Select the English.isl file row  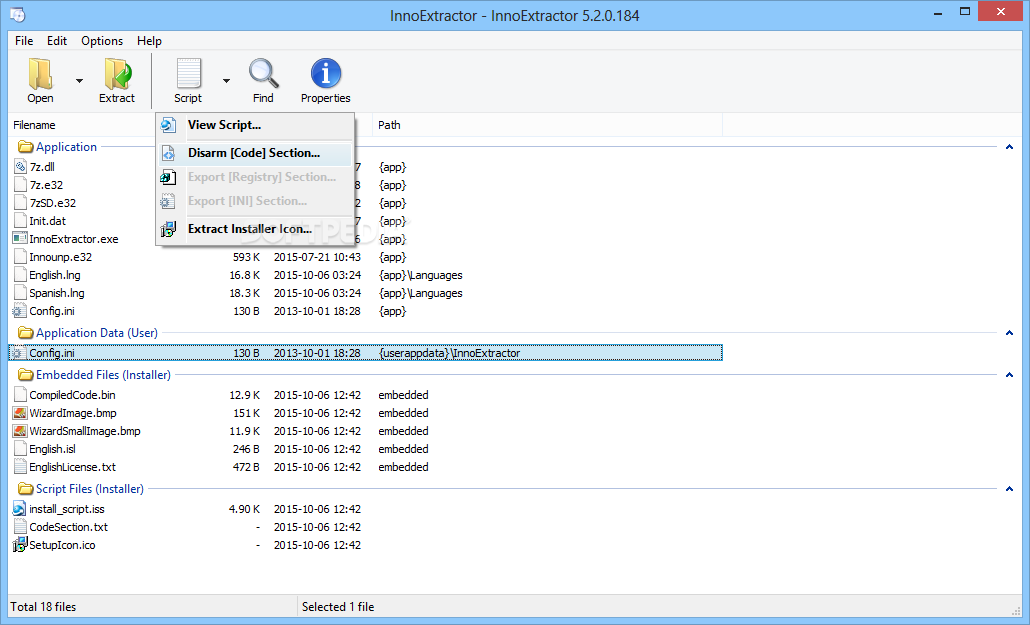(366, 449)
